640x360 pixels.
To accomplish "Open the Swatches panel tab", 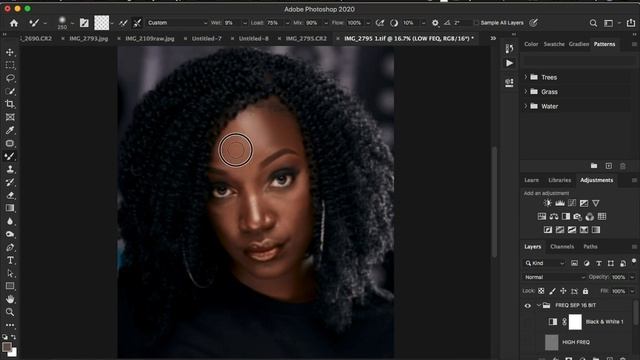I will 554,44.
